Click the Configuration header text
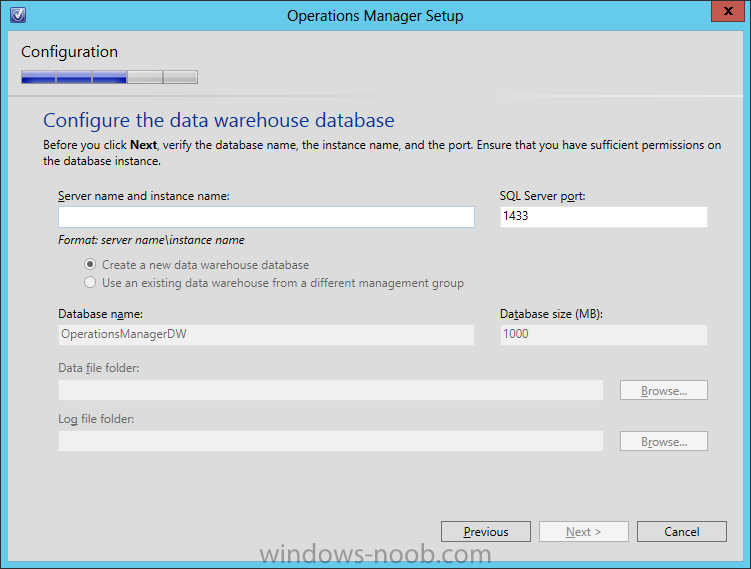Viewport: 751px width, 569px height. click(x=69, y=52)
